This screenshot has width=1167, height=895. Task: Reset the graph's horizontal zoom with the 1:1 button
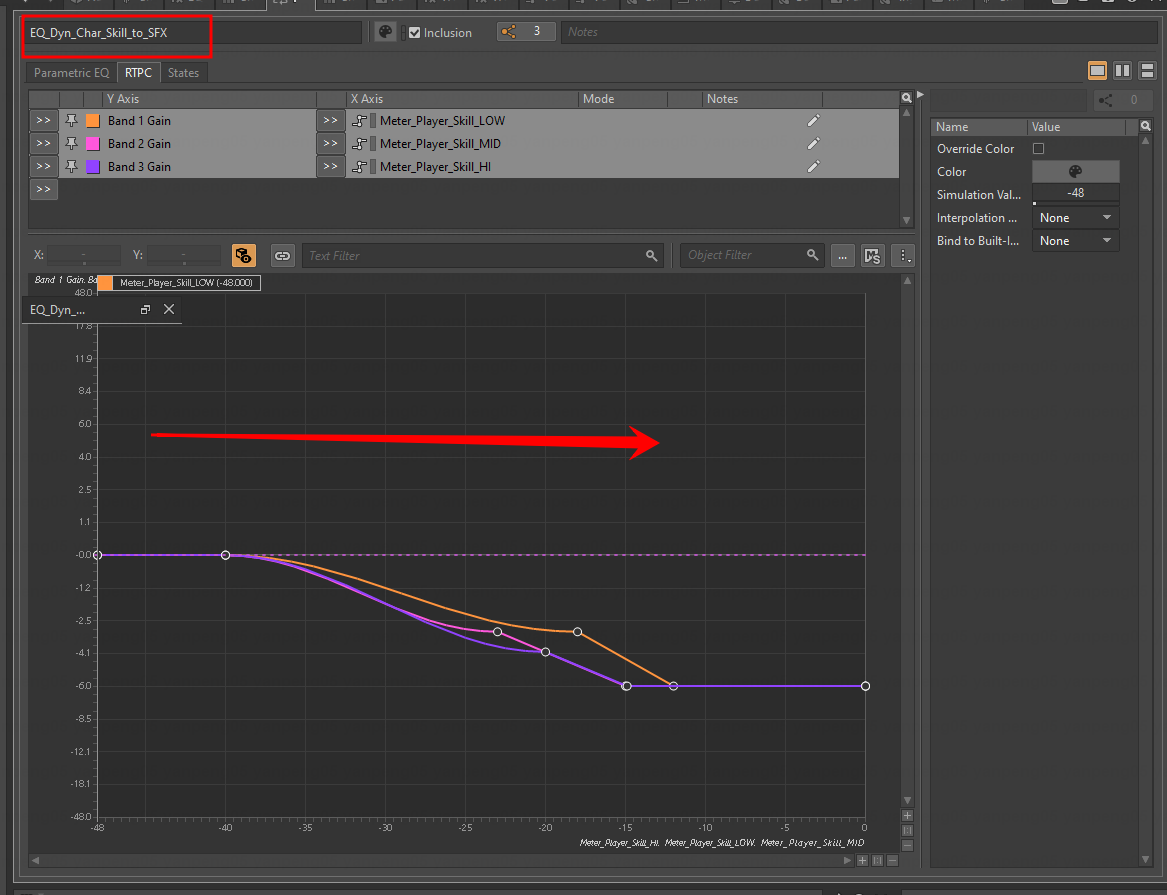click(x=877, y=861)
